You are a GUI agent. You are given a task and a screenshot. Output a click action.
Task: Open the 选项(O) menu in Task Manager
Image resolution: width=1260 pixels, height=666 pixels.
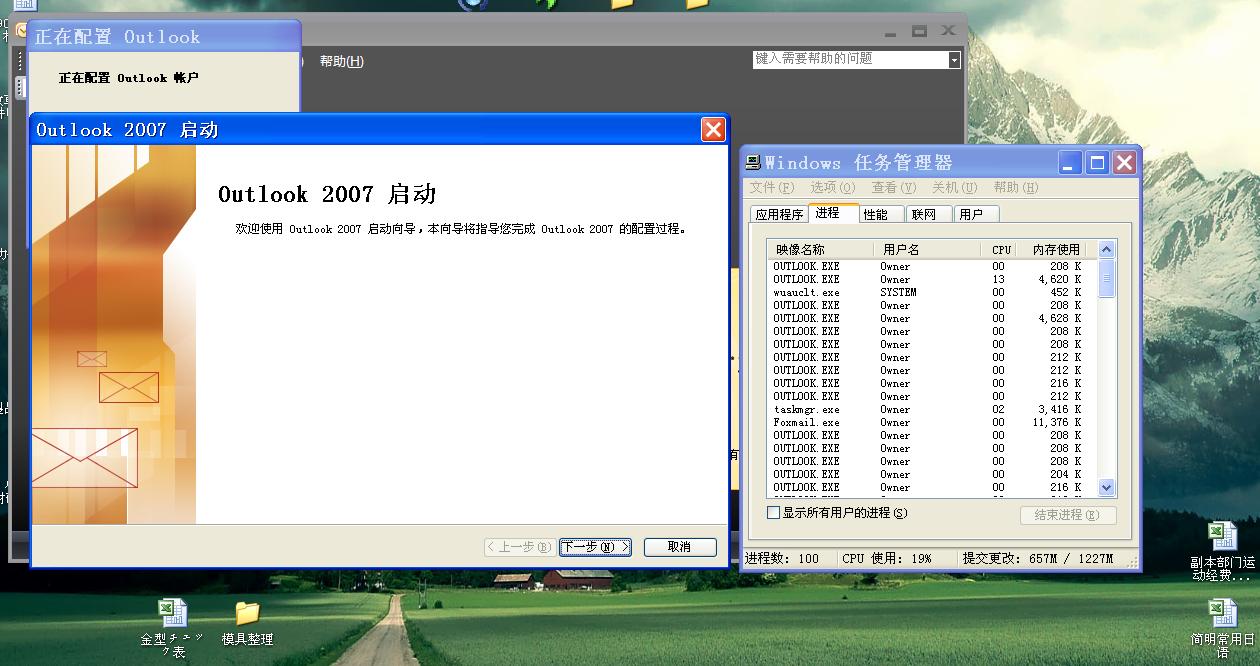pyautogui.click(x=833, y=187)
